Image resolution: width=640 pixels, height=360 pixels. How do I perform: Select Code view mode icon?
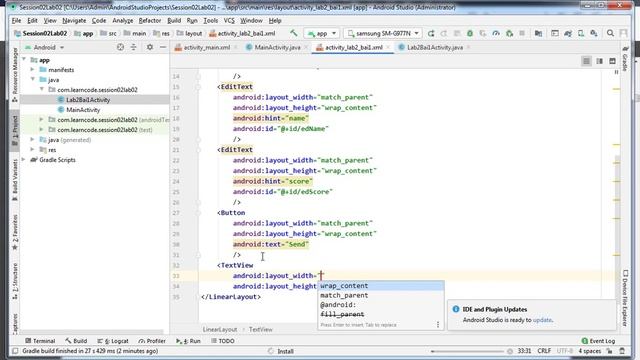(x=587, y=61)
